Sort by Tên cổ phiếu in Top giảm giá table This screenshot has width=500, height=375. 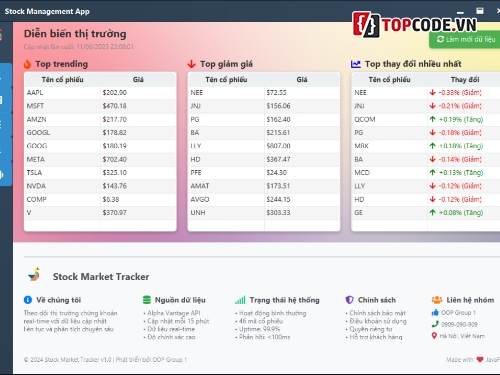226,80
